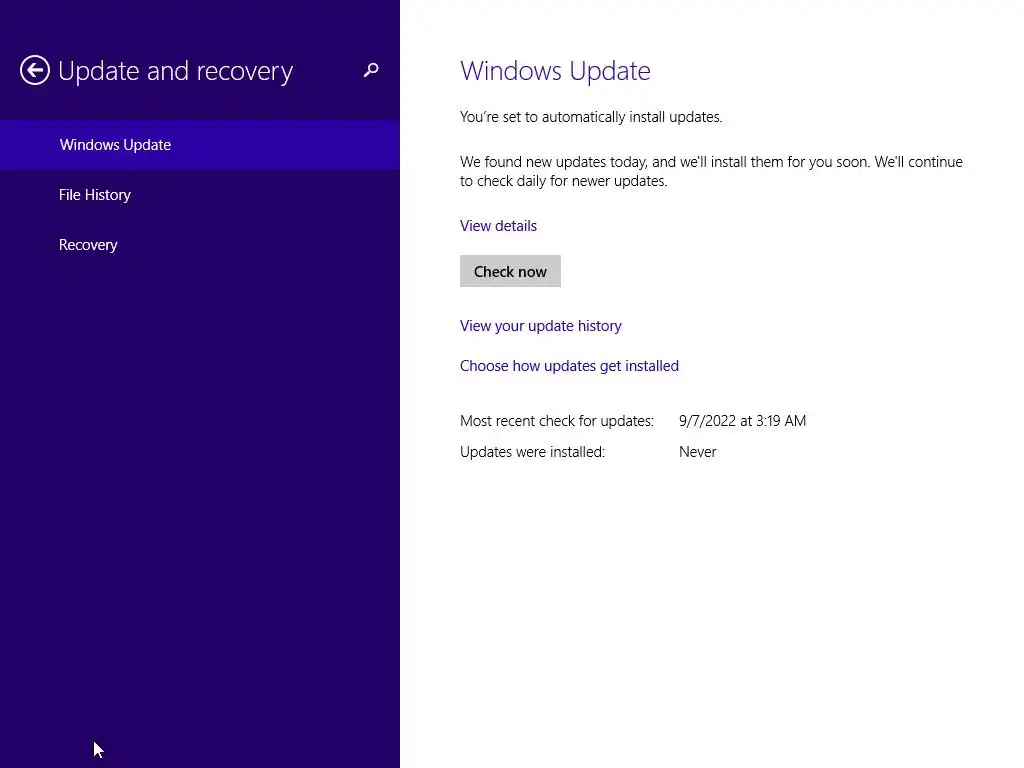
Task: Click Most recent check for updates label
Action: pos(556,421)
